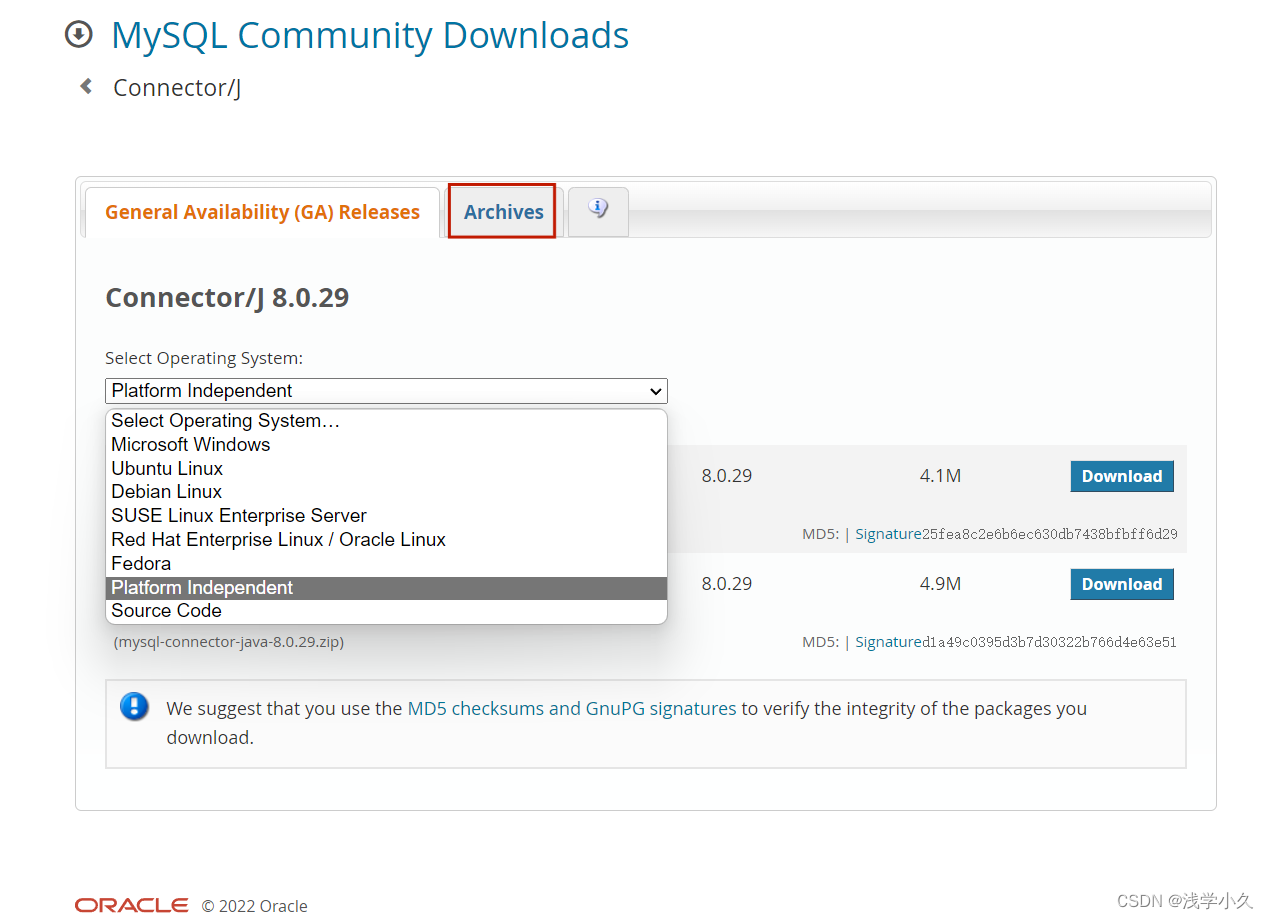Click MD5 value d1a49c0395d3b7d30322b766d4e63e51

coord(1049,642)
